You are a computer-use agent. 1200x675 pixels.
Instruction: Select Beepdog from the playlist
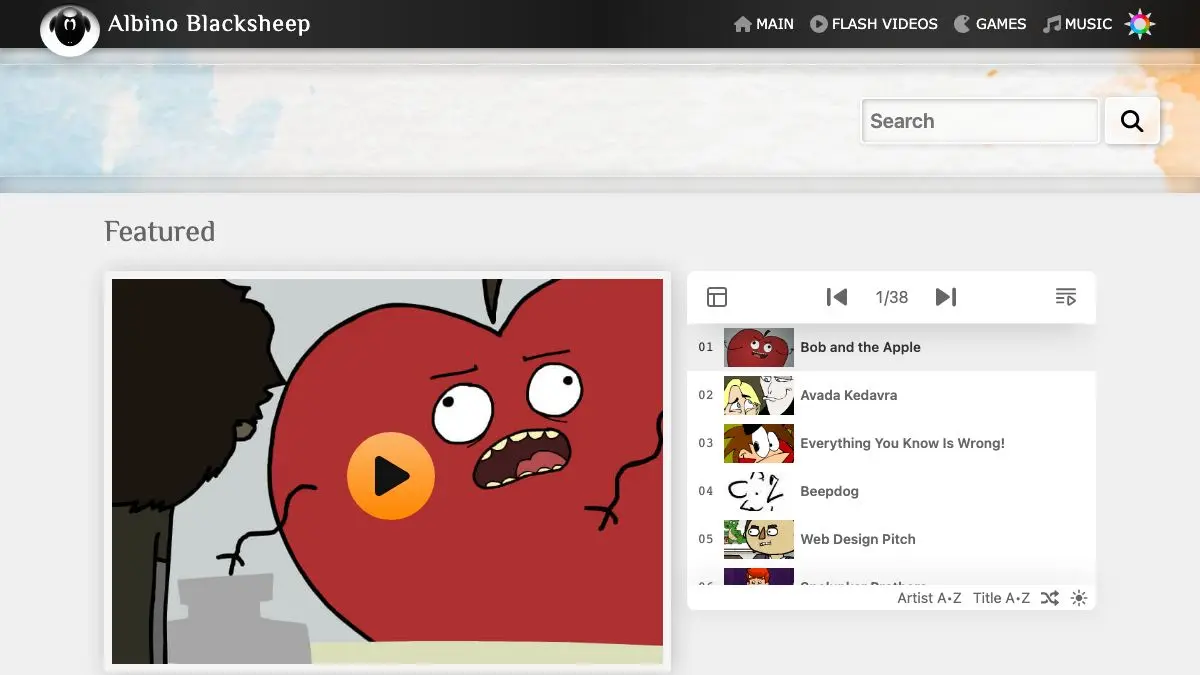(x=830, y=491)
